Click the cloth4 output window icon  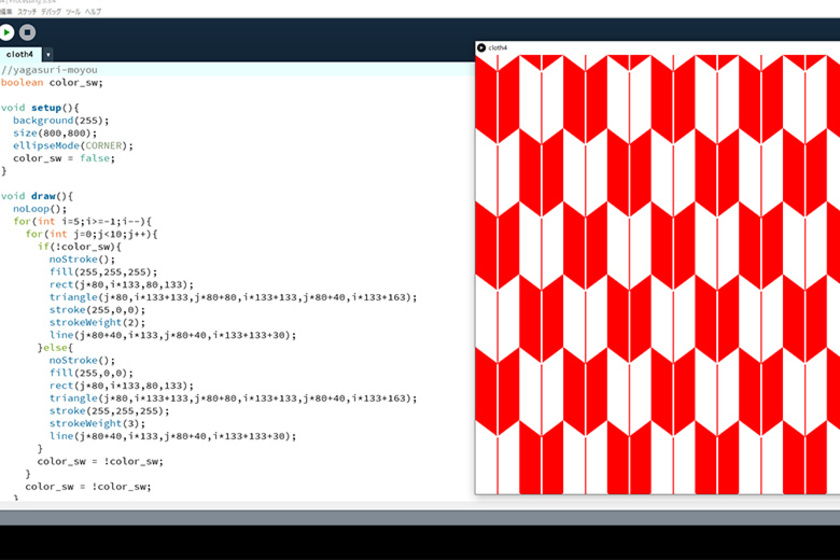481,48
